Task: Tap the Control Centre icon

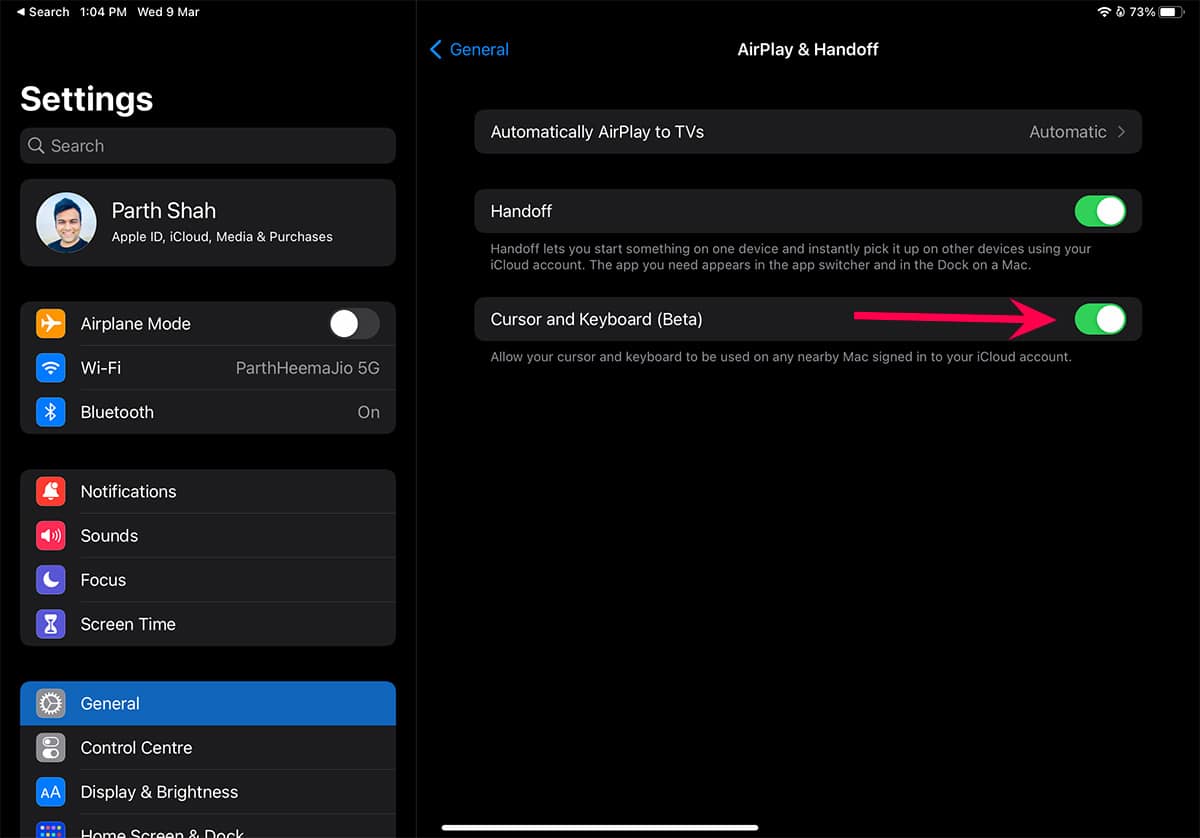Action: tap(50, 748)
